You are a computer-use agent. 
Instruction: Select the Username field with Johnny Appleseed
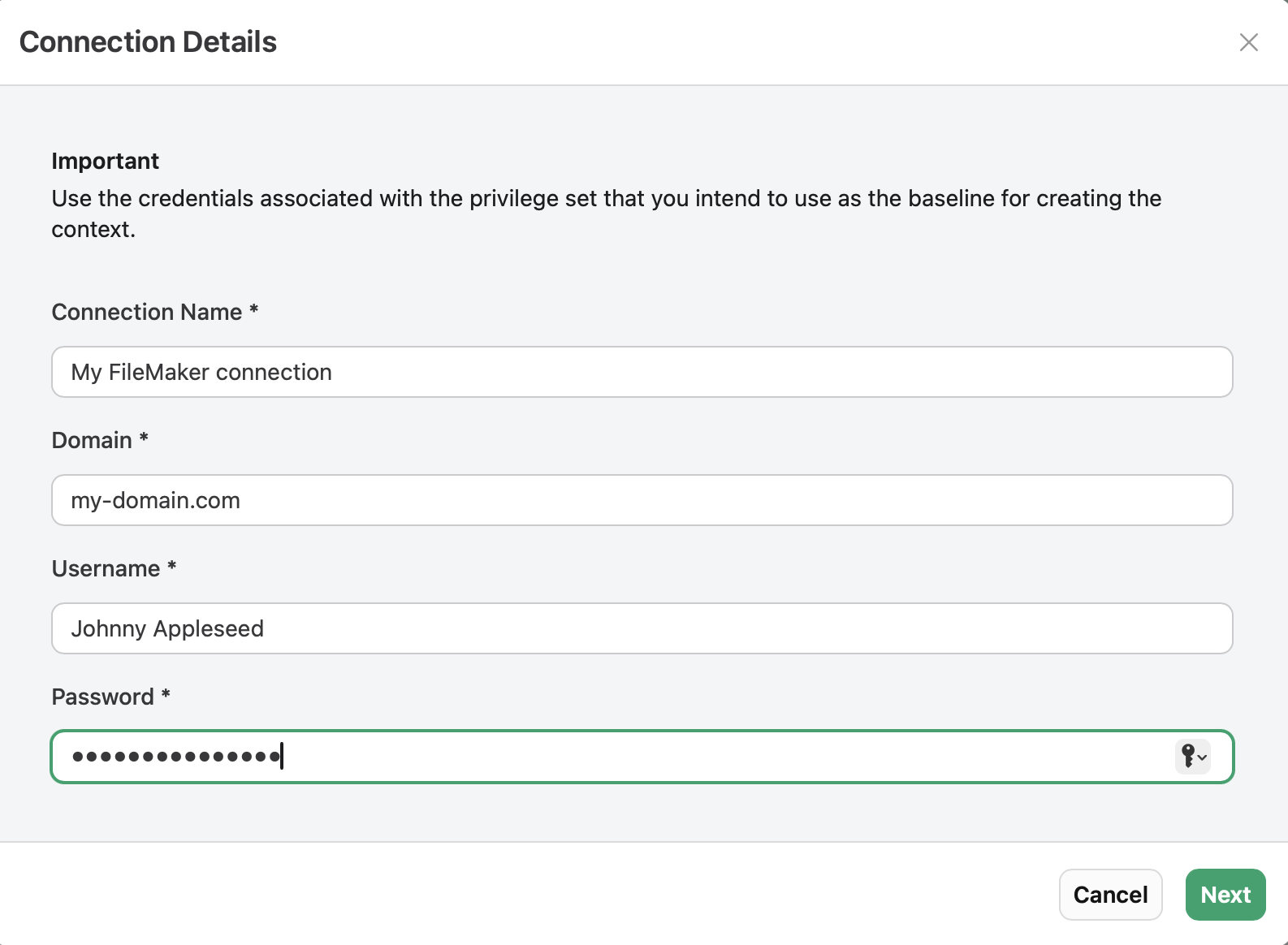click(642, 628)
